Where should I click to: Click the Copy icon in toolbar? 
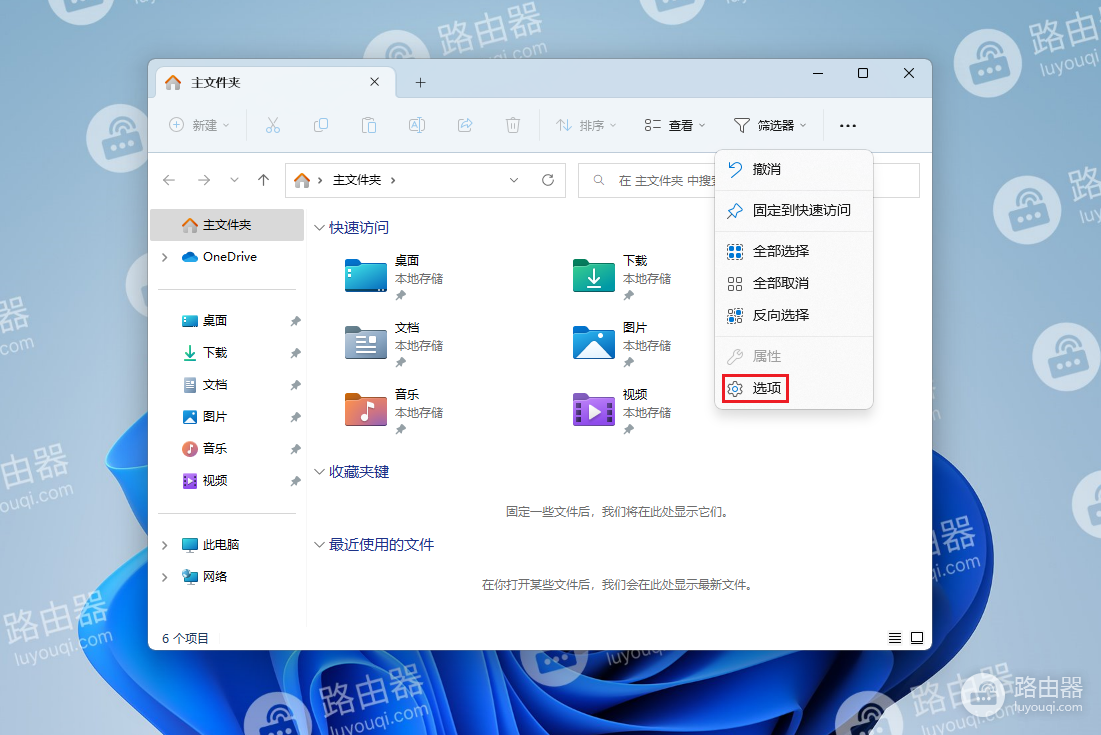(321, 125)
